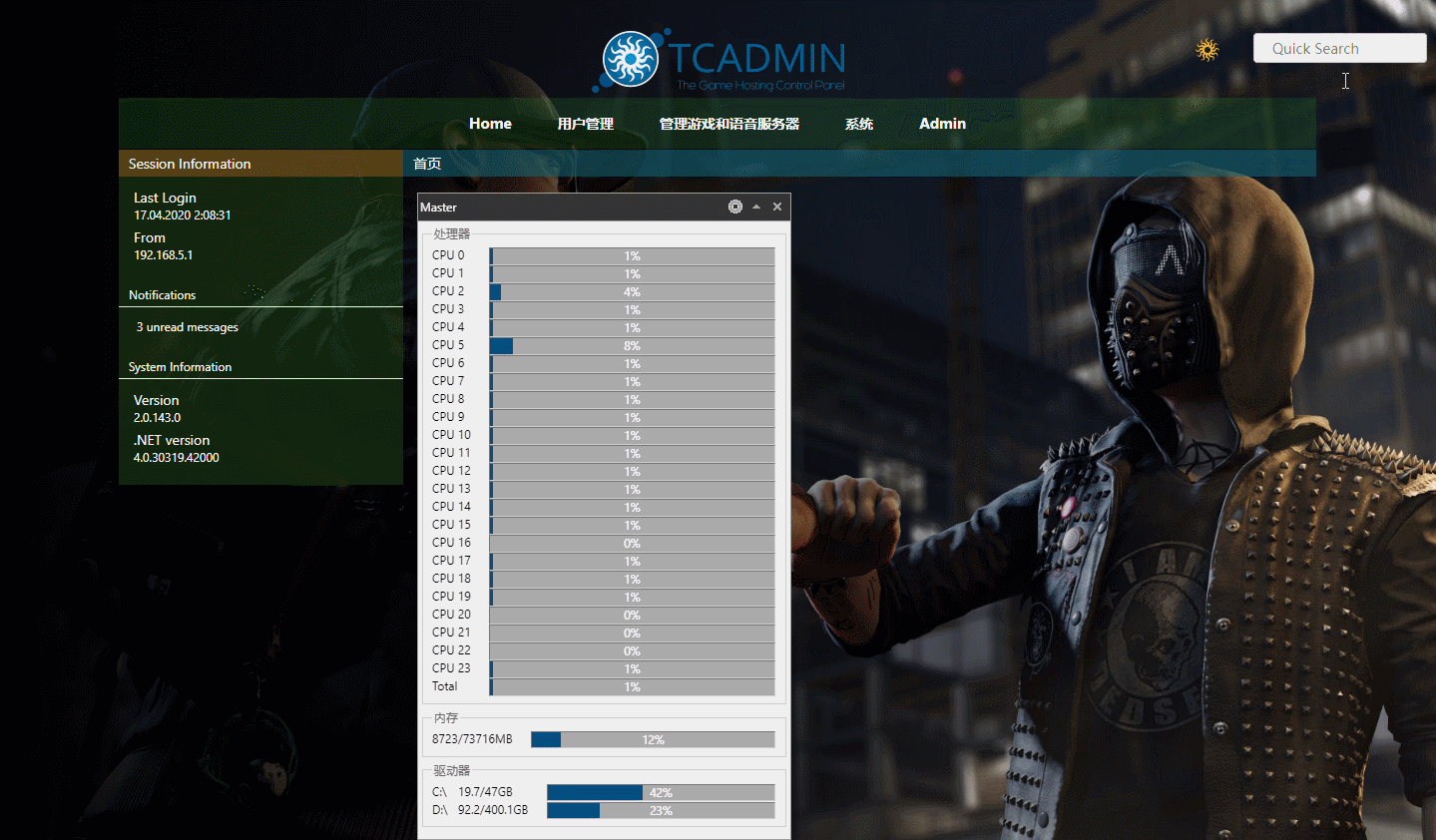Click the orange sun icon beside Quick Search

point(1207,50)
